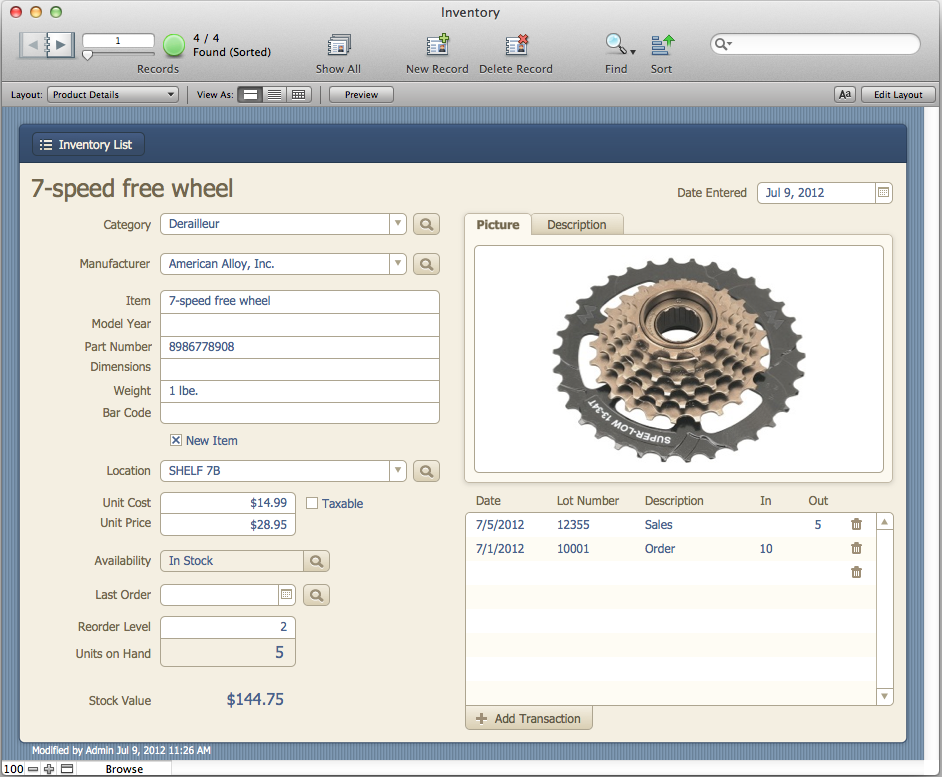Switch to the Picture tab
Viewport: 942px width, 777px height.
[x=498, y=225]
